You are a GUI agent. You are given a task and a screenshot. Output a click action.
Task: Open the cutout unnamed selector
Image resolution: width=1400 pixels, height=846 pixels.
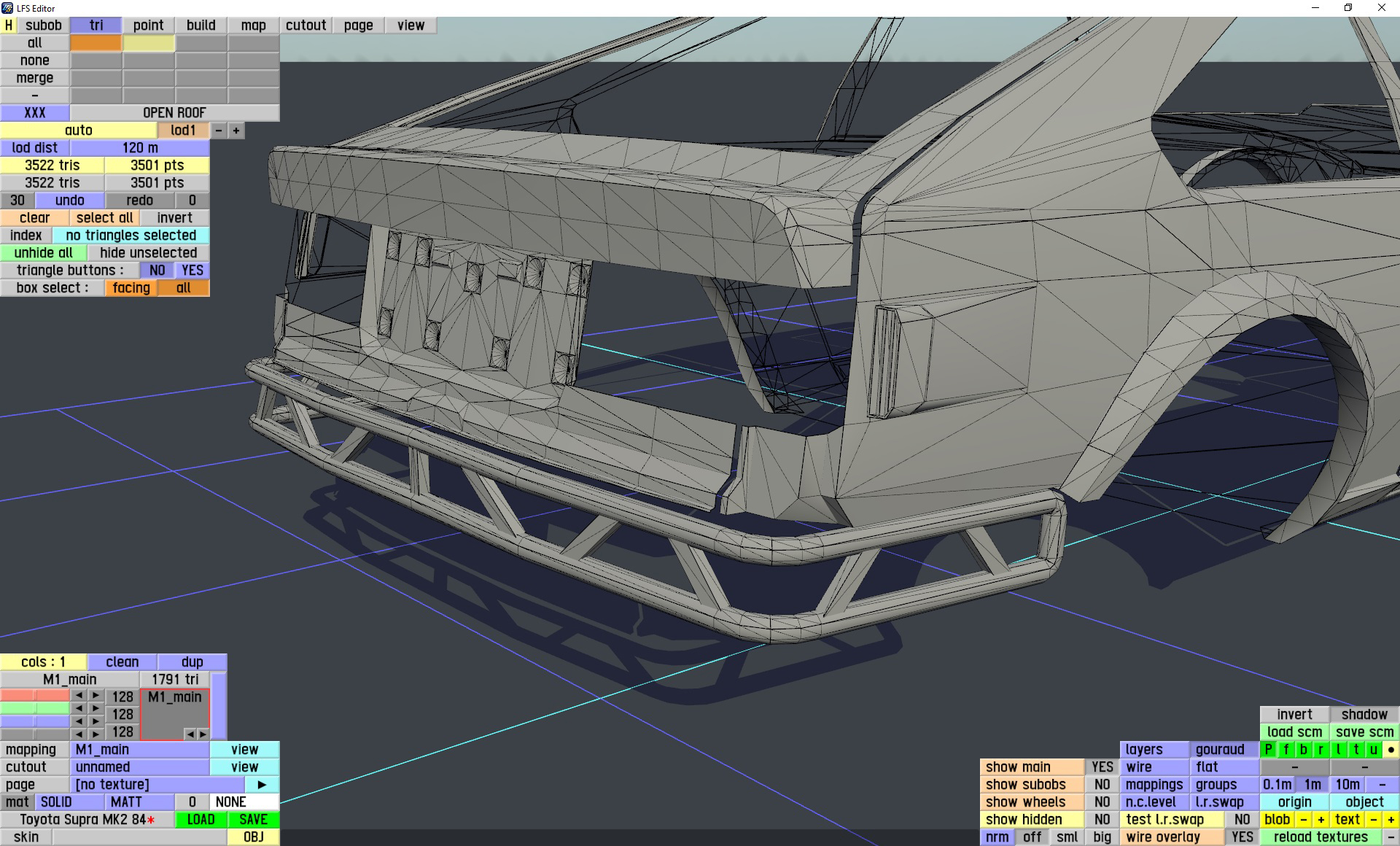pyautogui.click(x=140, y=767)
